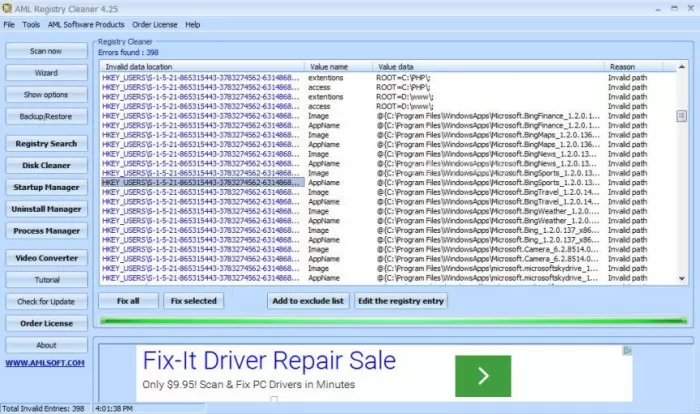700x414 pixels.
Task: Click the AML Registry Cleaner title bar icon
Action: coord(7,8)
